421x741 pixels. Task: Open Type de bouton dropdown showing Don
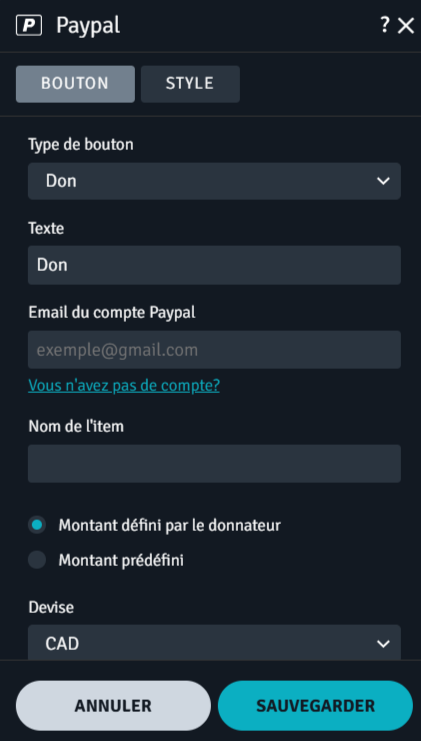[215, 181]
